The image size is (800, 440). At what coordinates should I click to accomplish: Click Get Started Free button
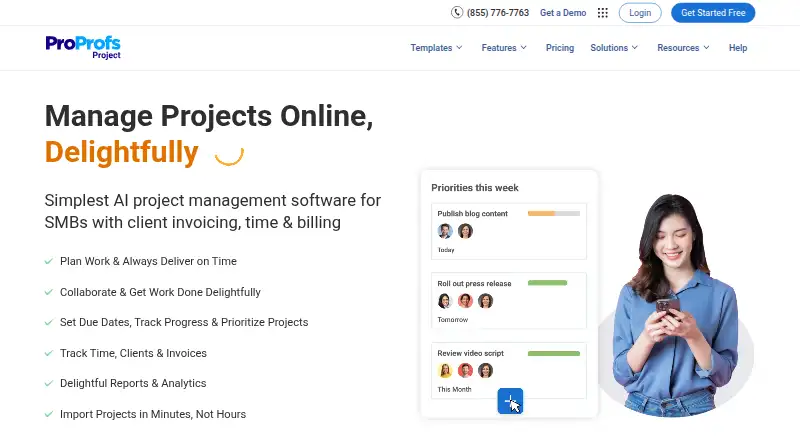[x=713, y=13]
